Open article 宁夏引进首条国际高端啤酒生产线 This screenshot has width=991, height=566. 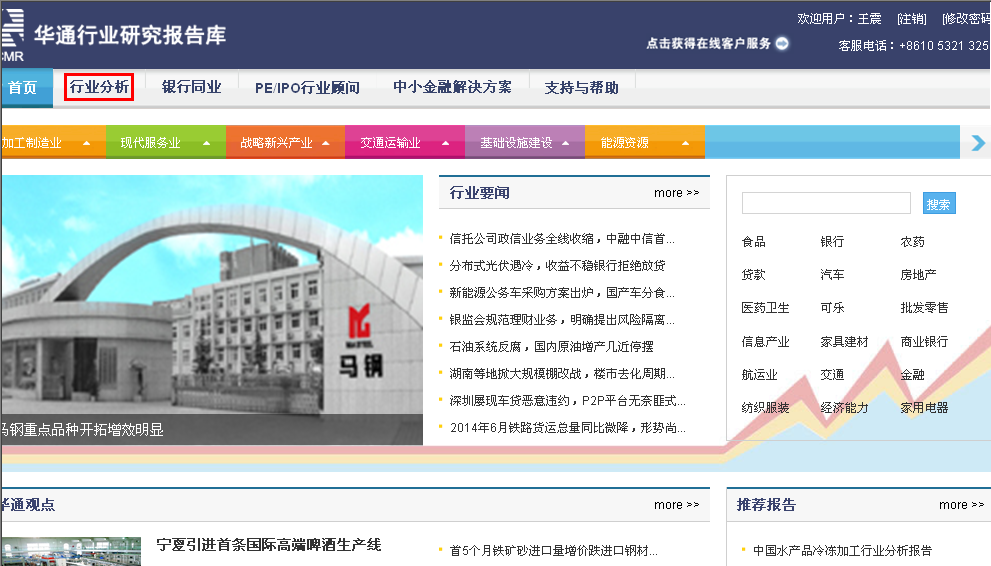[269, 545]
